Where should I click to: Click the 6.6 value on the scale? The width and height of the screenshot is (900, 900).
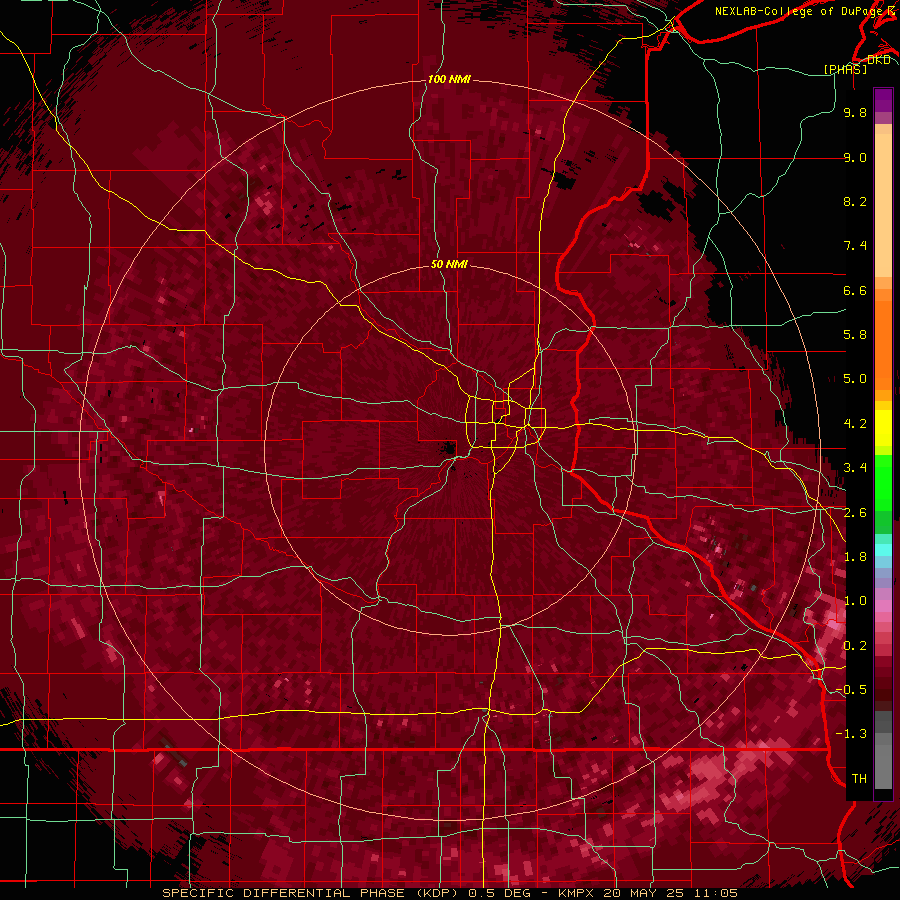coord(855,290)
